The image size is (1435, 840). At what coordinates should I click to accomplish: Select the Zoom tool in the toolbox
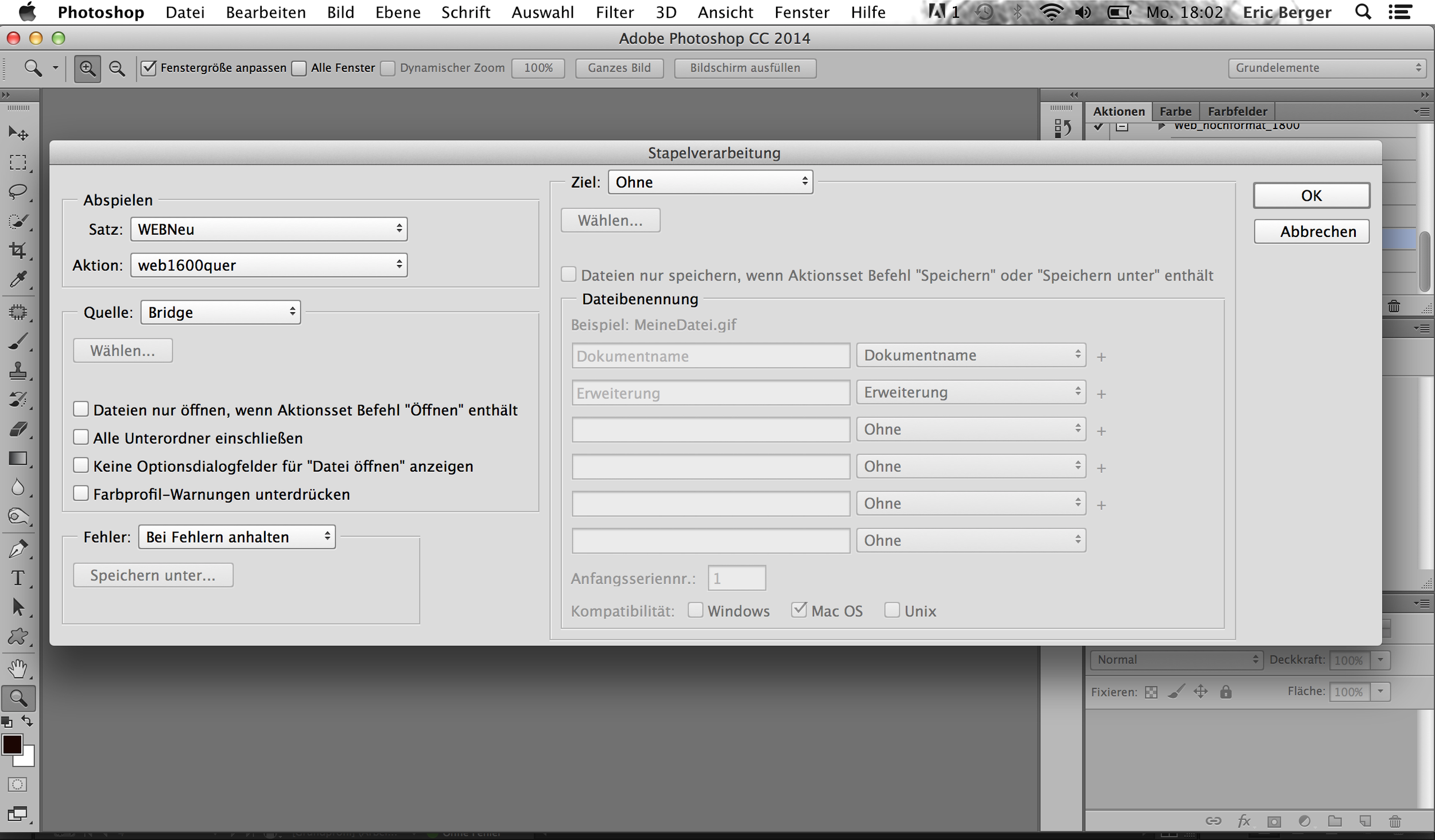click(18, 698)
